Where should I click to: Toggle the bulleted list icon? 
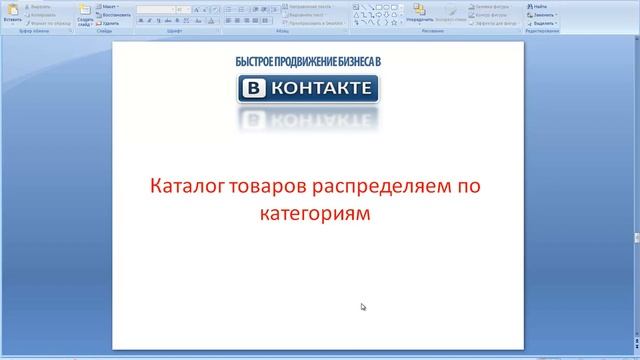[229, 9]
